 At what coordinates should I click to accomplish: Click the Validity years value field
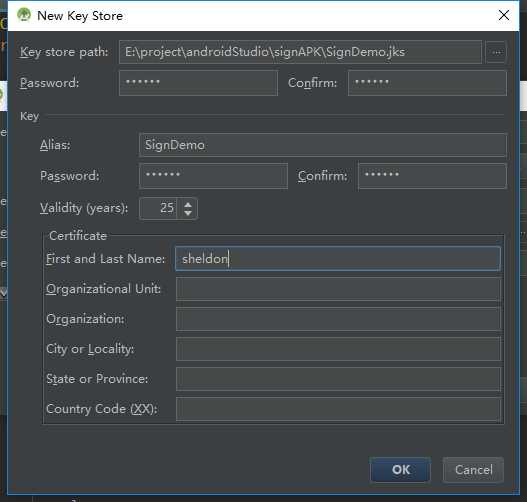[159, 208]
